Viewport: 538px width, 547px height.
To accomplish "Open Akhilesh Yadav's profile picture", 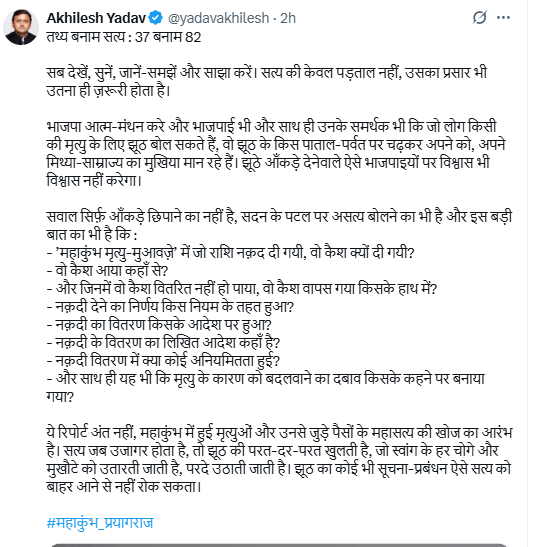I will point(21,27).
